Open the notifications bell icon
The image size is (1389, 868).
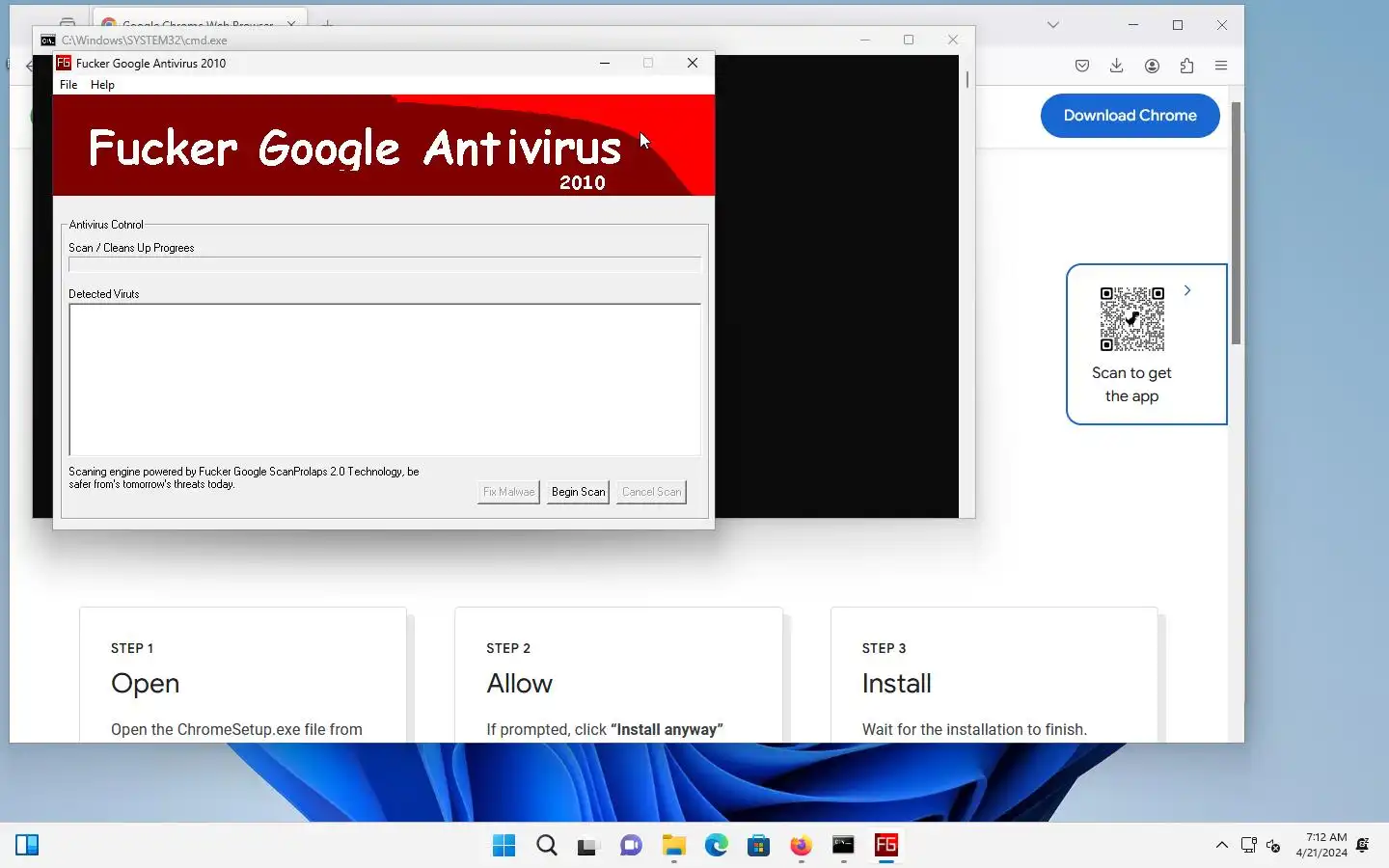click(x=1362, y=846)
